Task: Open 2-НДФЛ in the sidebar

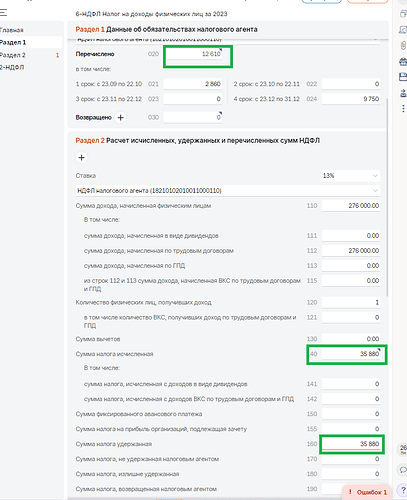Action: coord(12,67)
